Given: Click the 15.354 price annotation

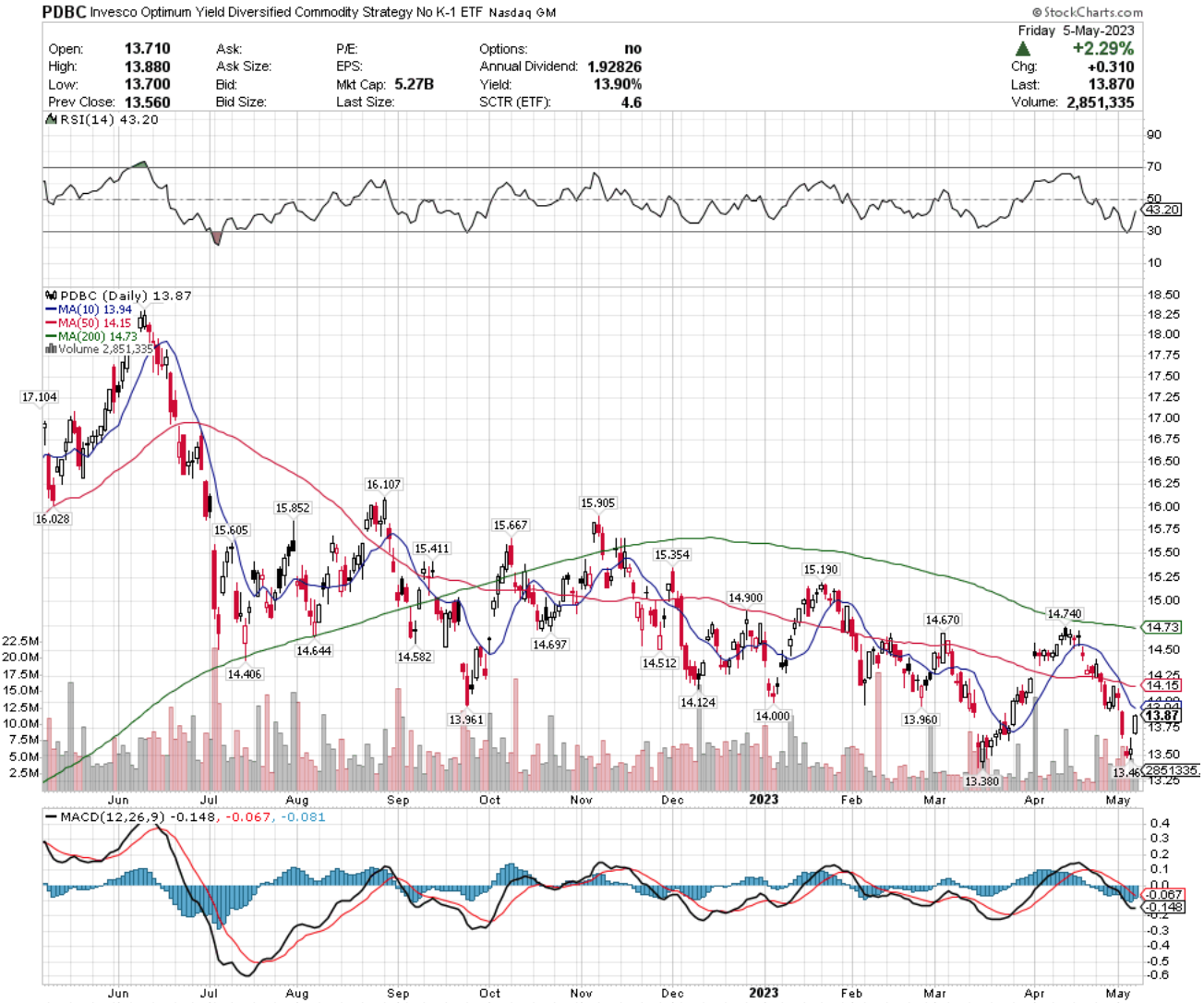Looking at the screenshot, I should (x=672, y=555).
